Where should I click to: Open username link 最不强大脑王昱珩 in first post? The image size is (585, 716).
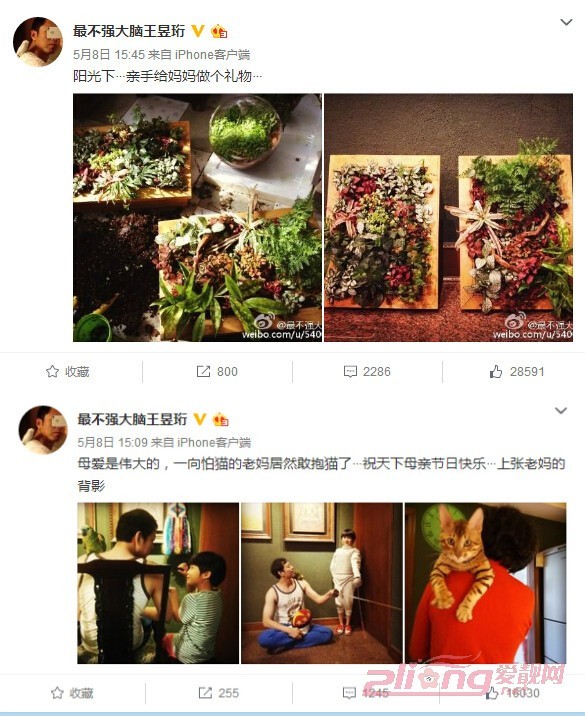click(129, 31)
